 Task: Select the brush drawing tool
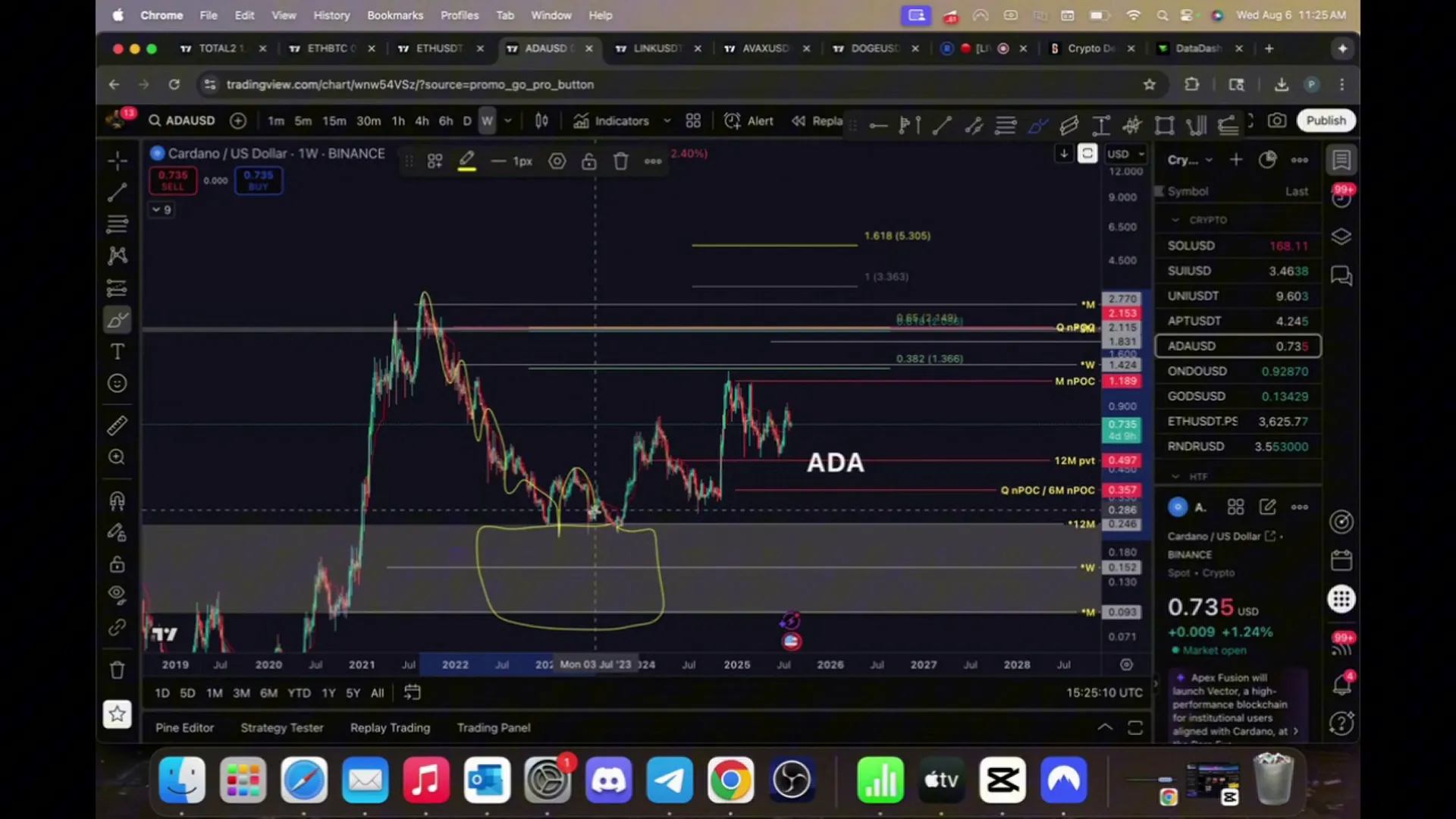[117, 320]
